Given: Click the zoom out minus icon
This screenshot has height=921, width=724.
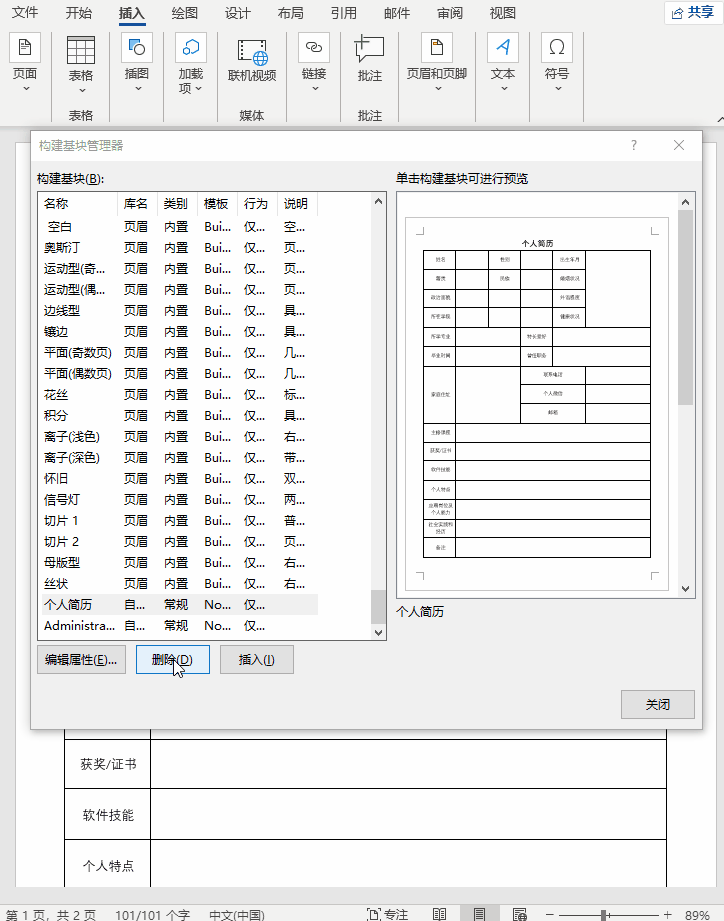Looking at the screenshot, I should (x=550, y=915).
